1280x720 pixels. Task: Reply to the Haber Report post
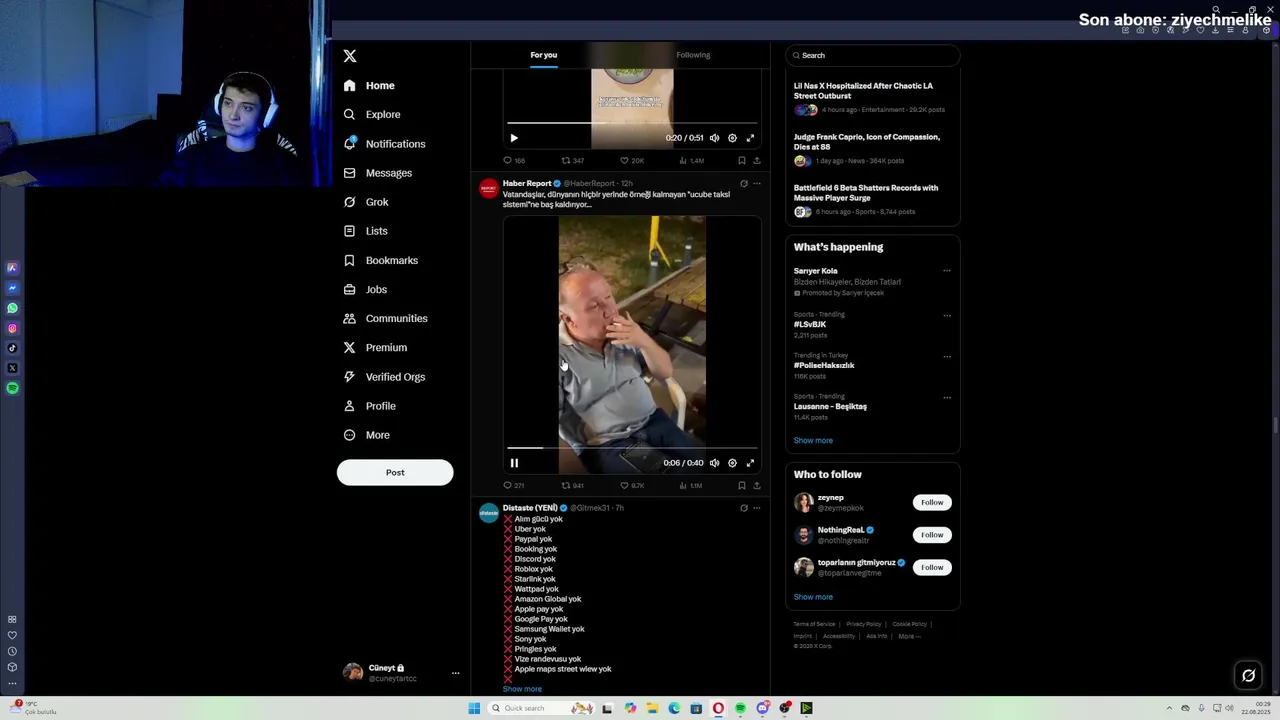point(514,485)
